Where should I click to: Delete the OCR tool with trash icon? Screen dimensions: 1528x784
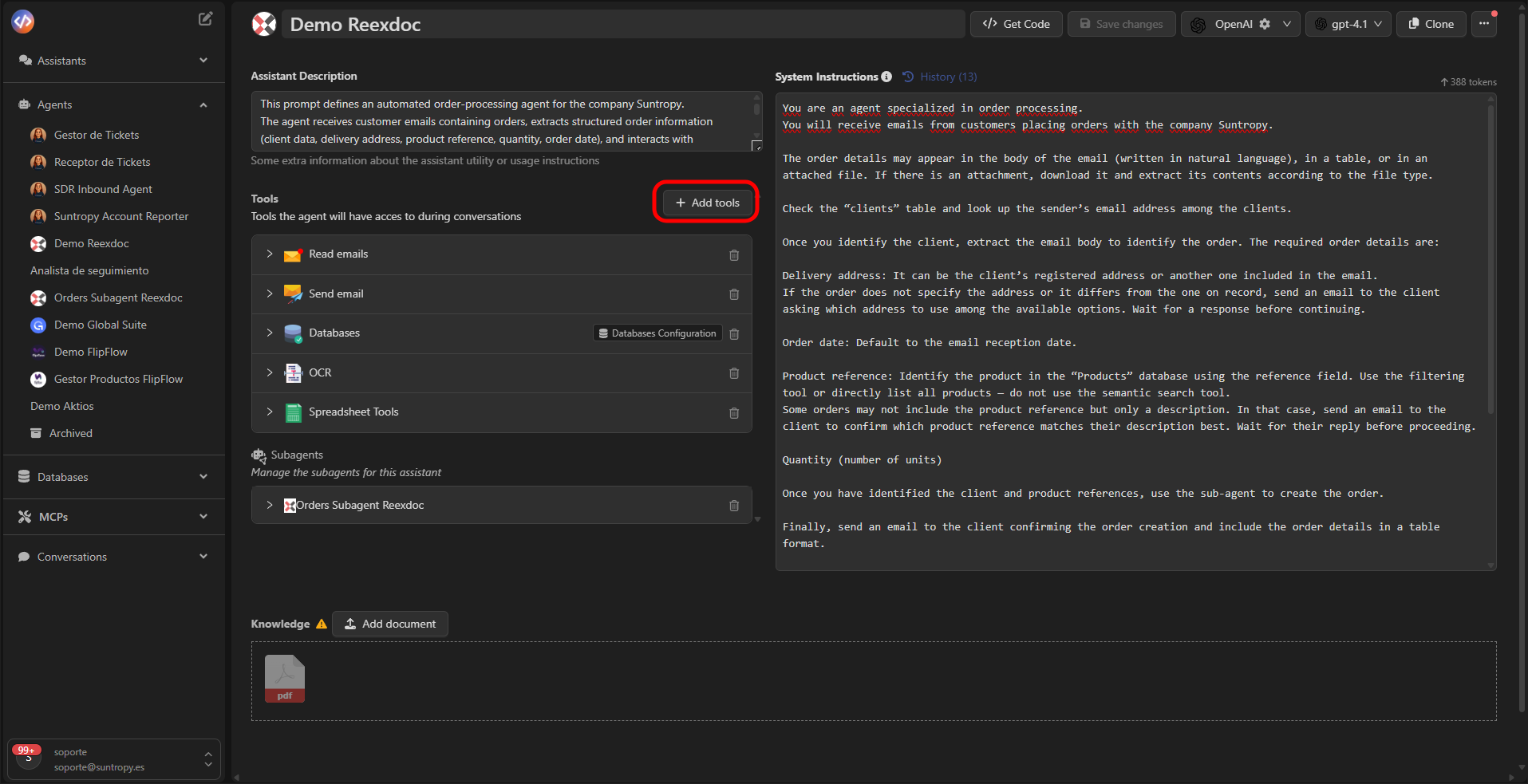click(x=734, y=372)
